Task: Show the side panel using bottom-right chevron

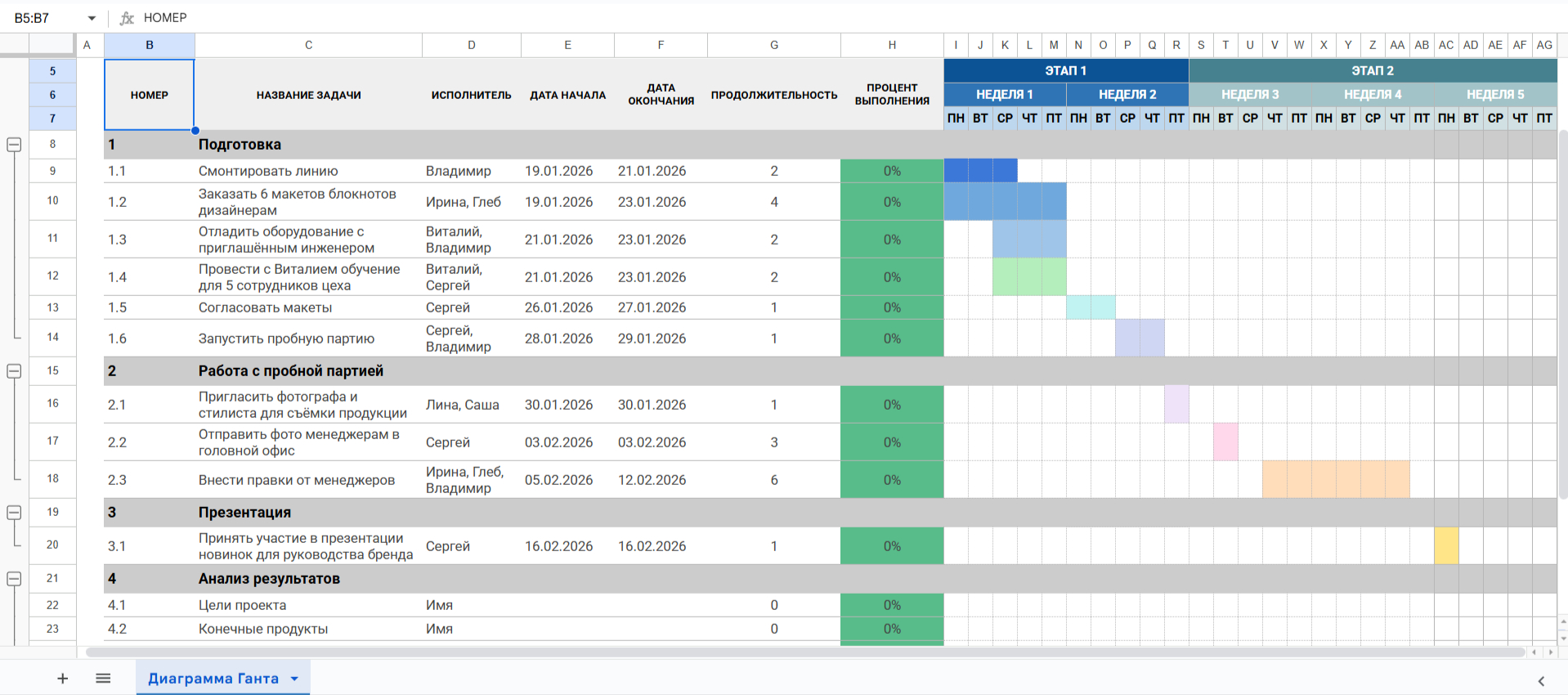Action: (x=1541, y=680)
